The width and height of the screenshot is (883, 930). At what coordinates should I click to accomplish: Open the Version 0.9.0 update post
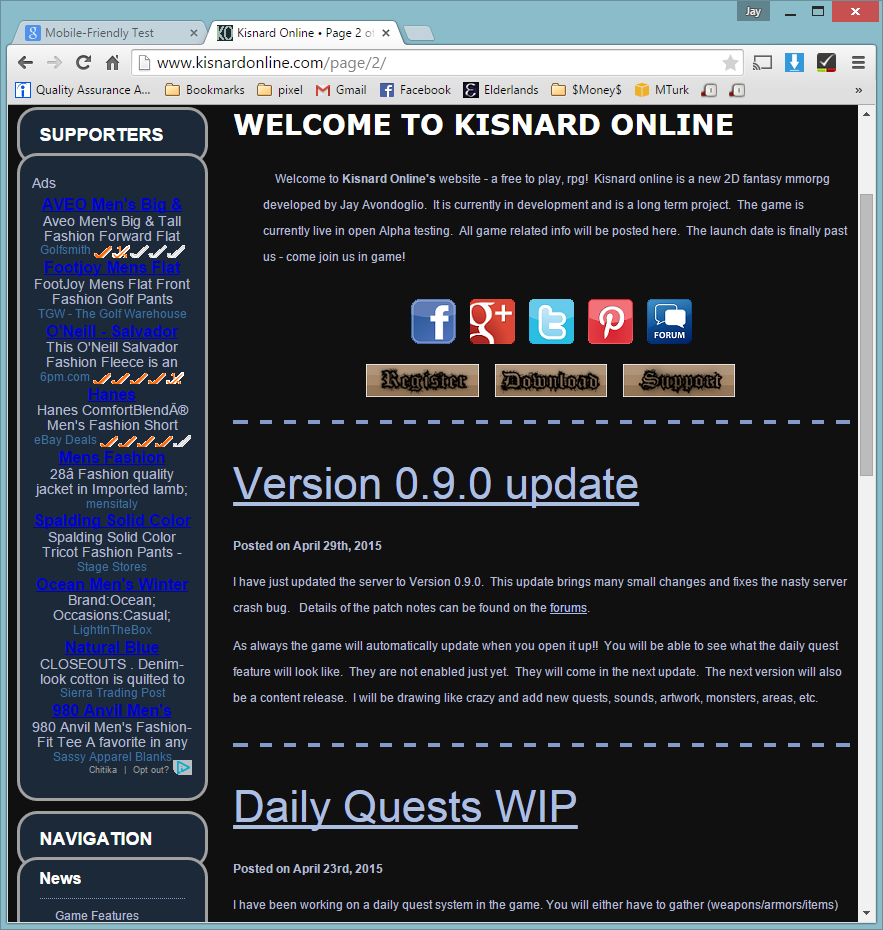[436, 484]
